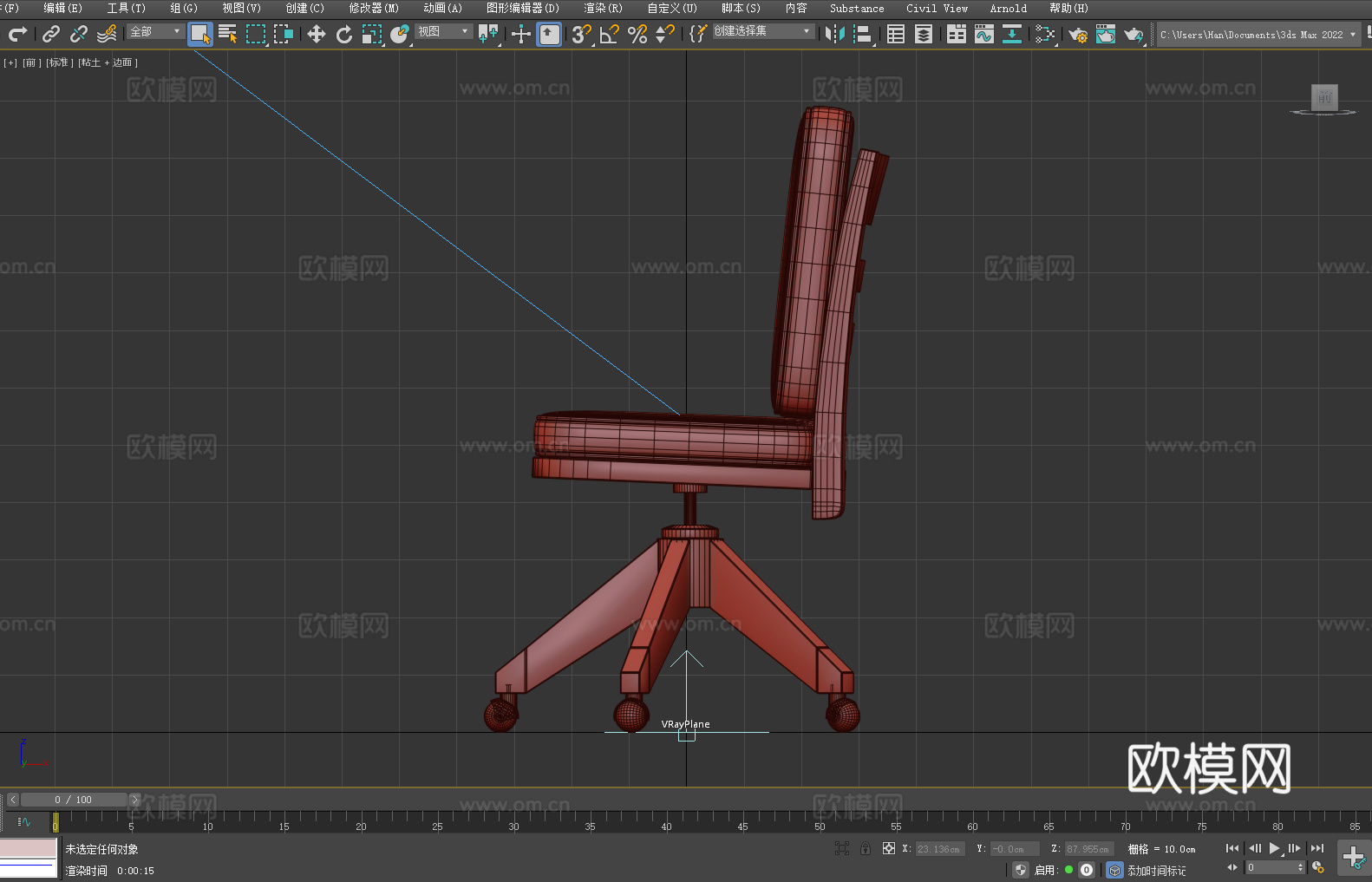Click the time slider 0 / 100 handle

coord(74,800)
